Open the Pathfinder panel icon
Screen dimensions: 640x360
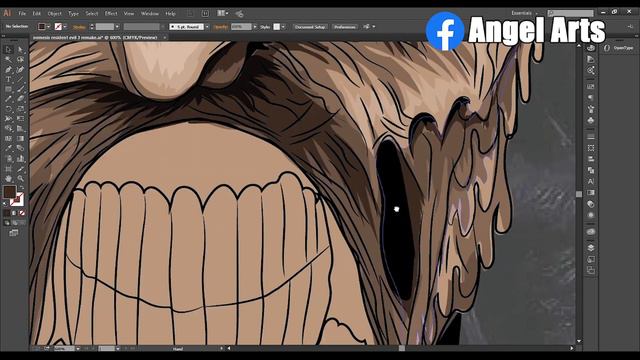pyautogui.click(x=591, y=170)
